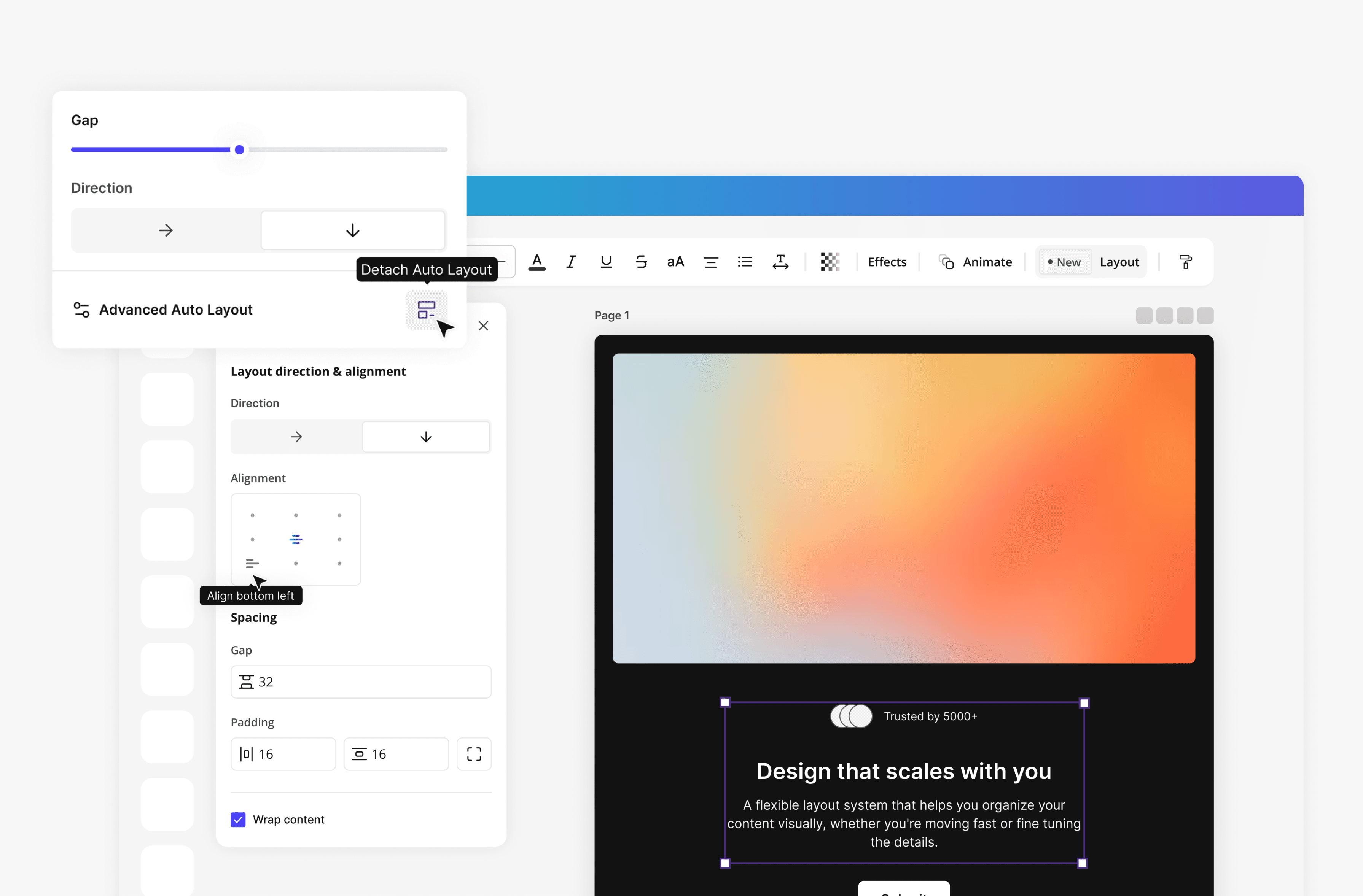Click the transparency checkerboard icon
The image size is (1363, 896).
coord(830,262)
